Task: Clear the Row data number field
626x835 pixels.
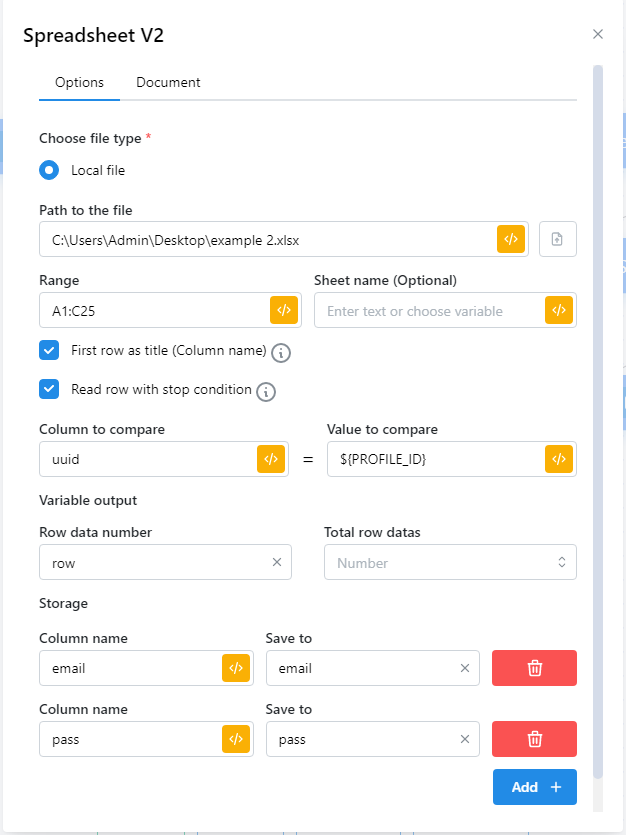Action: (277, 562)
